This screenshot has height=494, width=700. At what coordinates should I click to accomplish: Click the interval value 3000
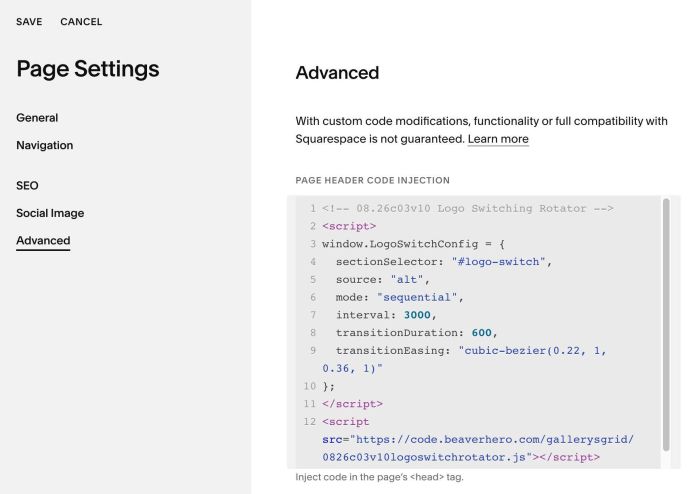pos(417,315)
